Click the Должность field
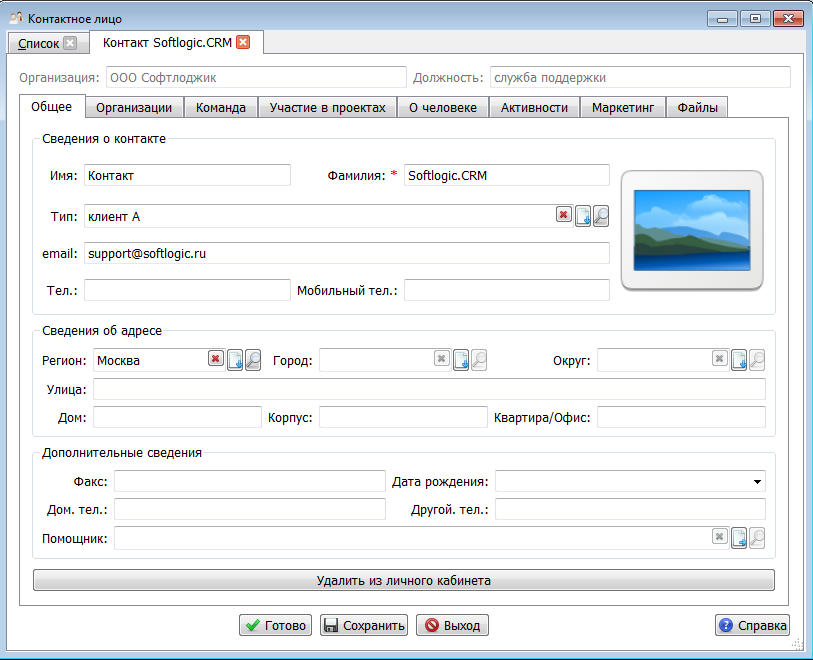 tap(640, 77)
